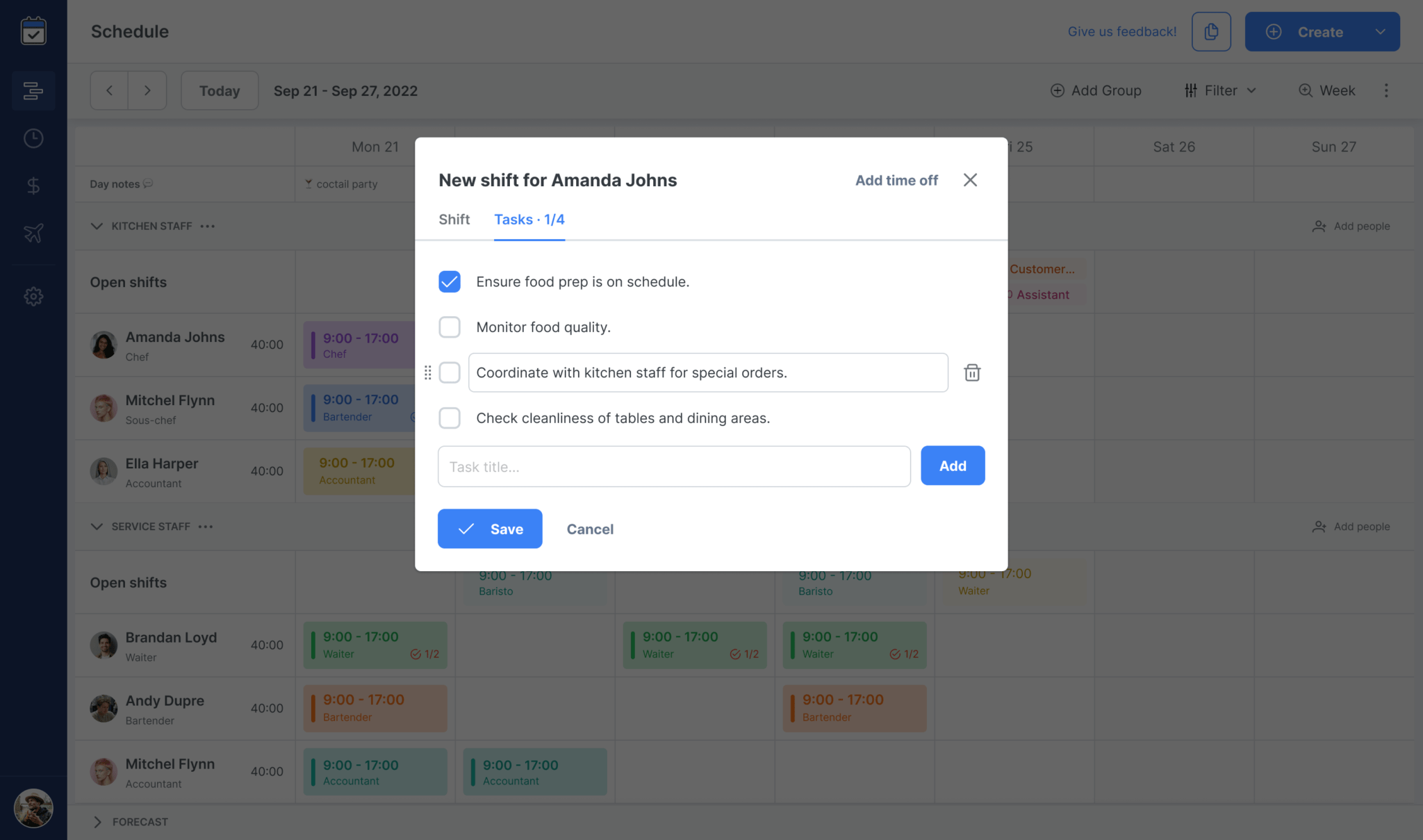Save the new shift for Amanda Johns
Screen dimensions: 1423x840
click(x=489, y=529)
